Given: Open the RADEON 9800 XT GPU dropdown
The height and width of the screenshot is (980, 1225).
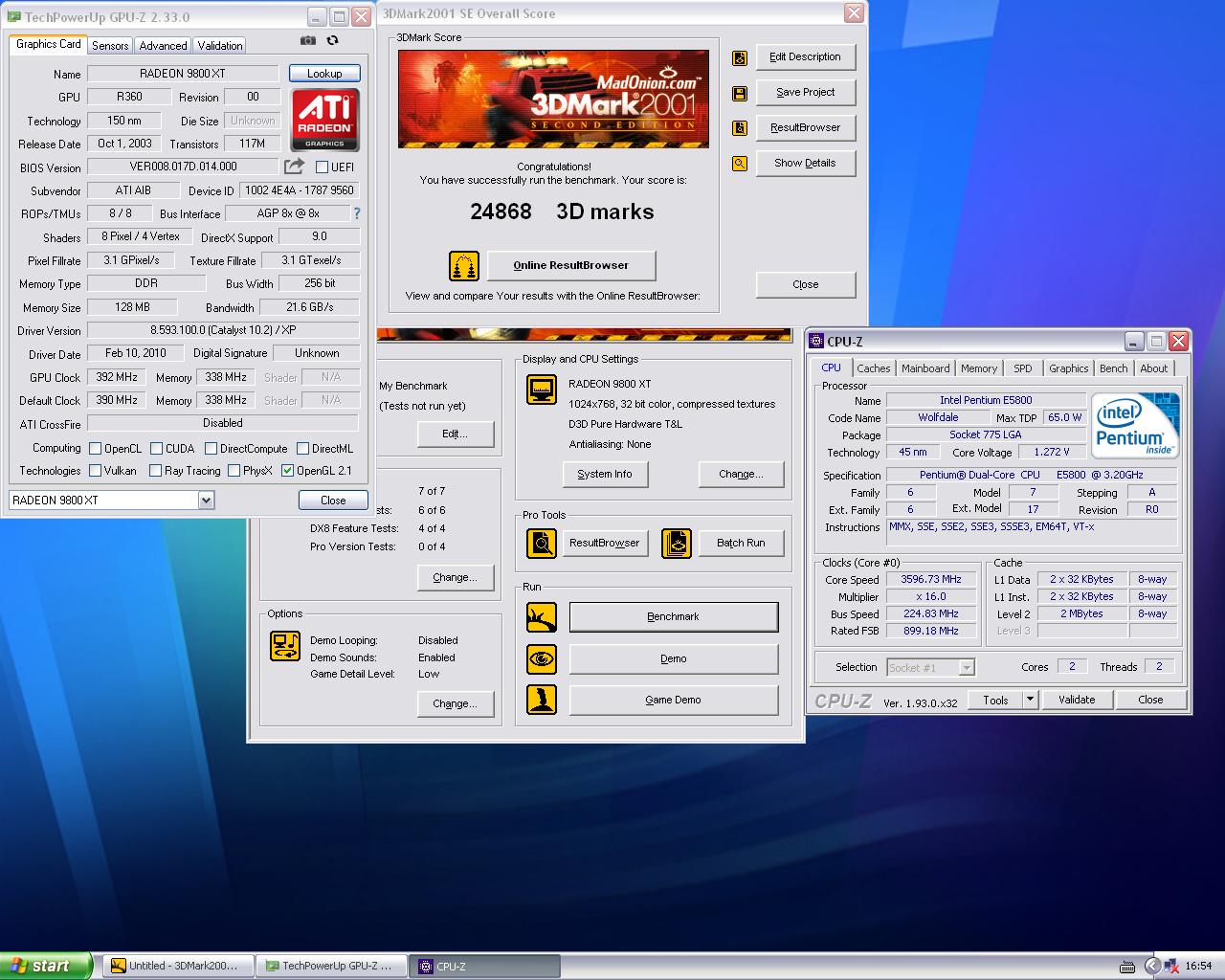Looking at the screenshot, I should [x=206, y=500].
